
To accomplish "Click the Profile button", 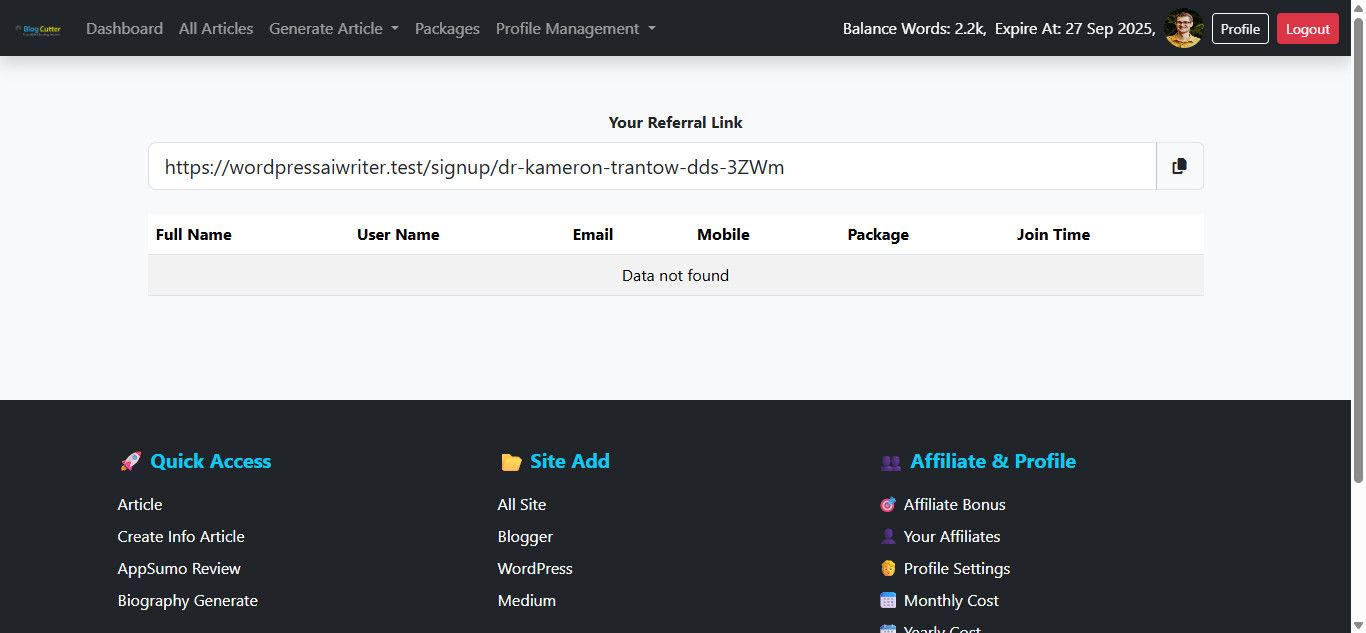I will pyautogui.click(x=1240, y=29).
